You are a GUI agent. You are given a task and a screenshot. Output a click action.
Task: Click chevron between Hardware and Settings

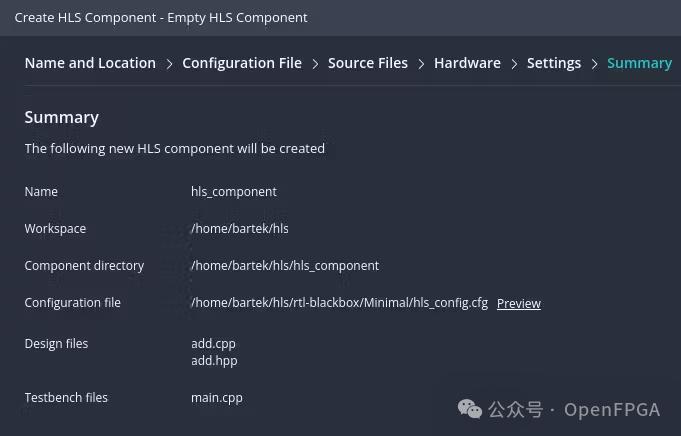pos(514,64)
